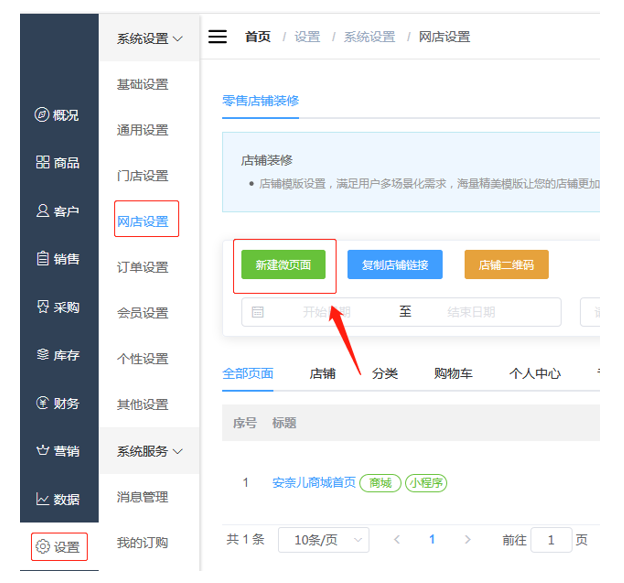Select 基础设置 submenu item

tap(142, 84)
